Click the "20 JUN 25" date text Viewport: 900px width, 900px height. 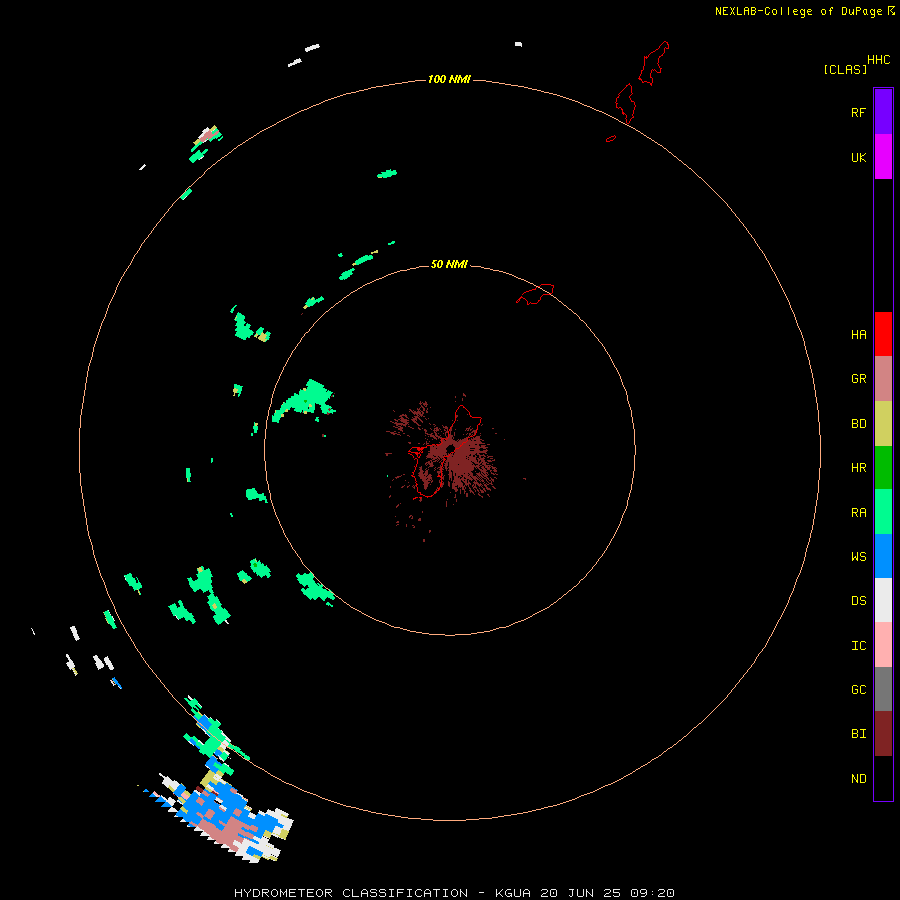click(580, 893)
